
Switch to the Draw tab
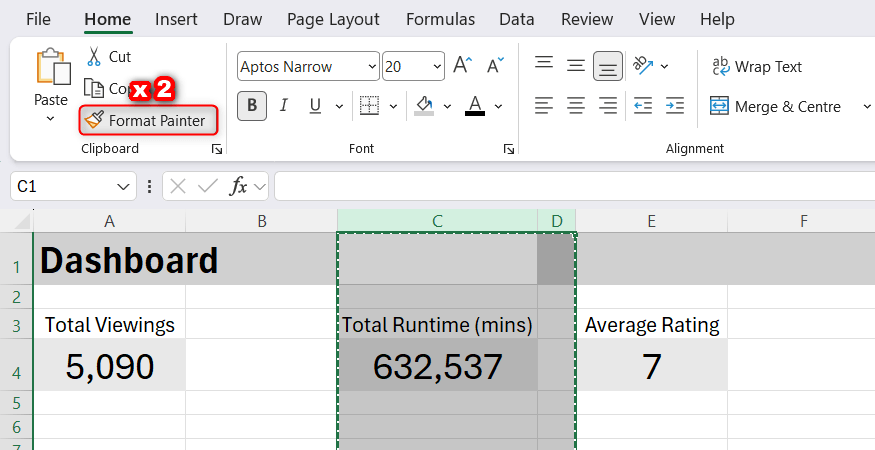[x=243, y=19]
